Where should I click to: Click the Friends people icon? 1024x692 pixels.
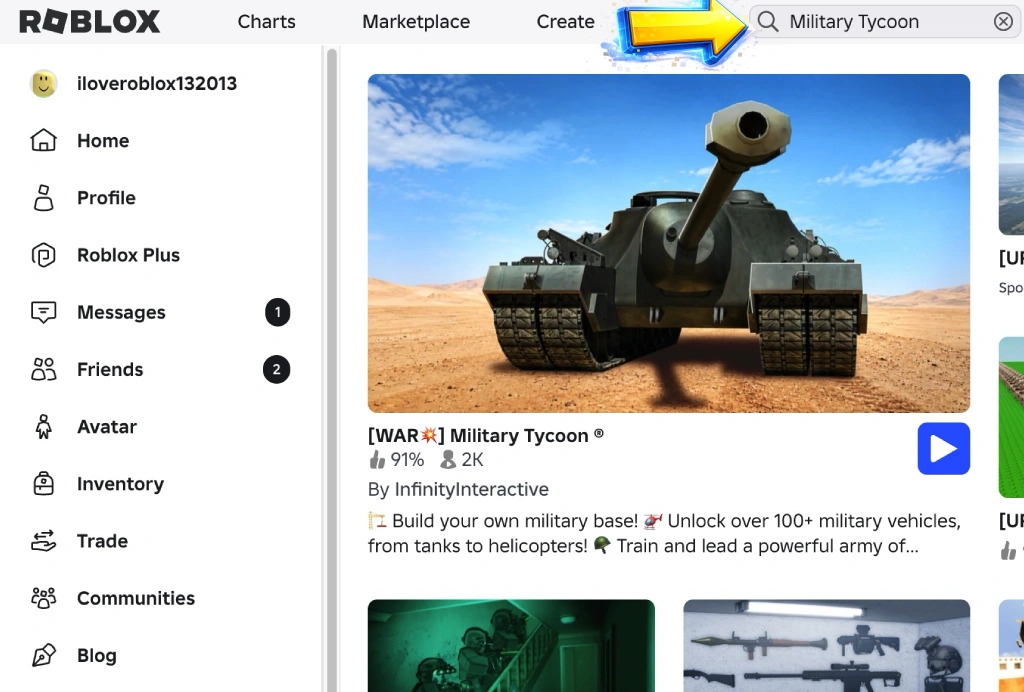44,370
